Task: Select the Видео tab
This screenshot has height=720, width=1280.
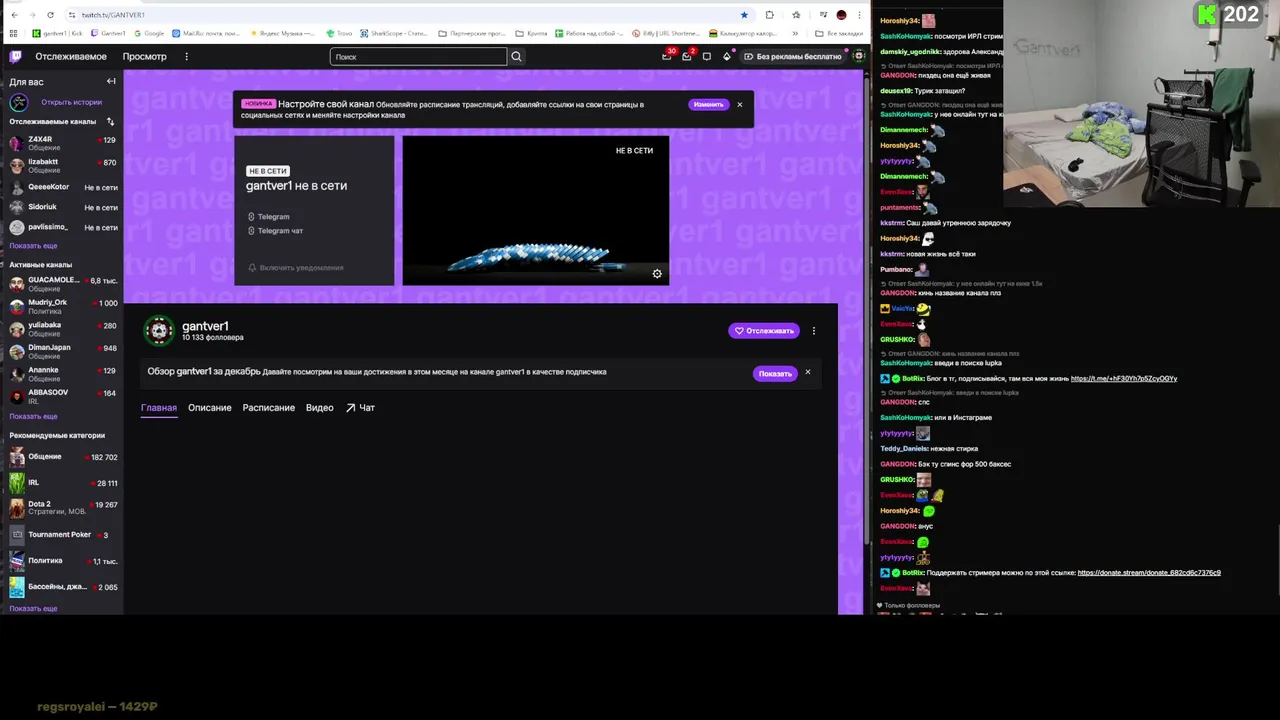Action: point(319,408)
